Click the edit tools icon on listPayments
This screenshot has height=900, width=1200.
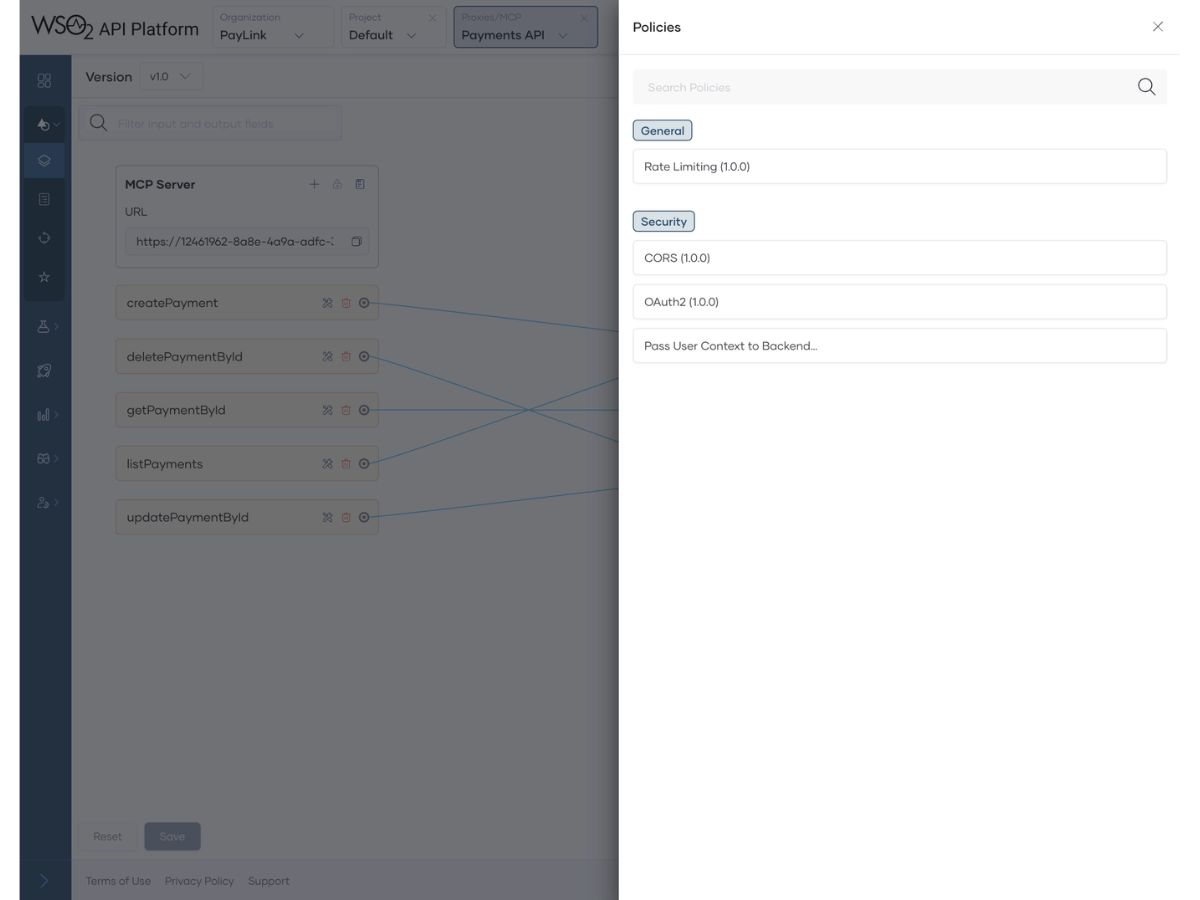point(327,463)
